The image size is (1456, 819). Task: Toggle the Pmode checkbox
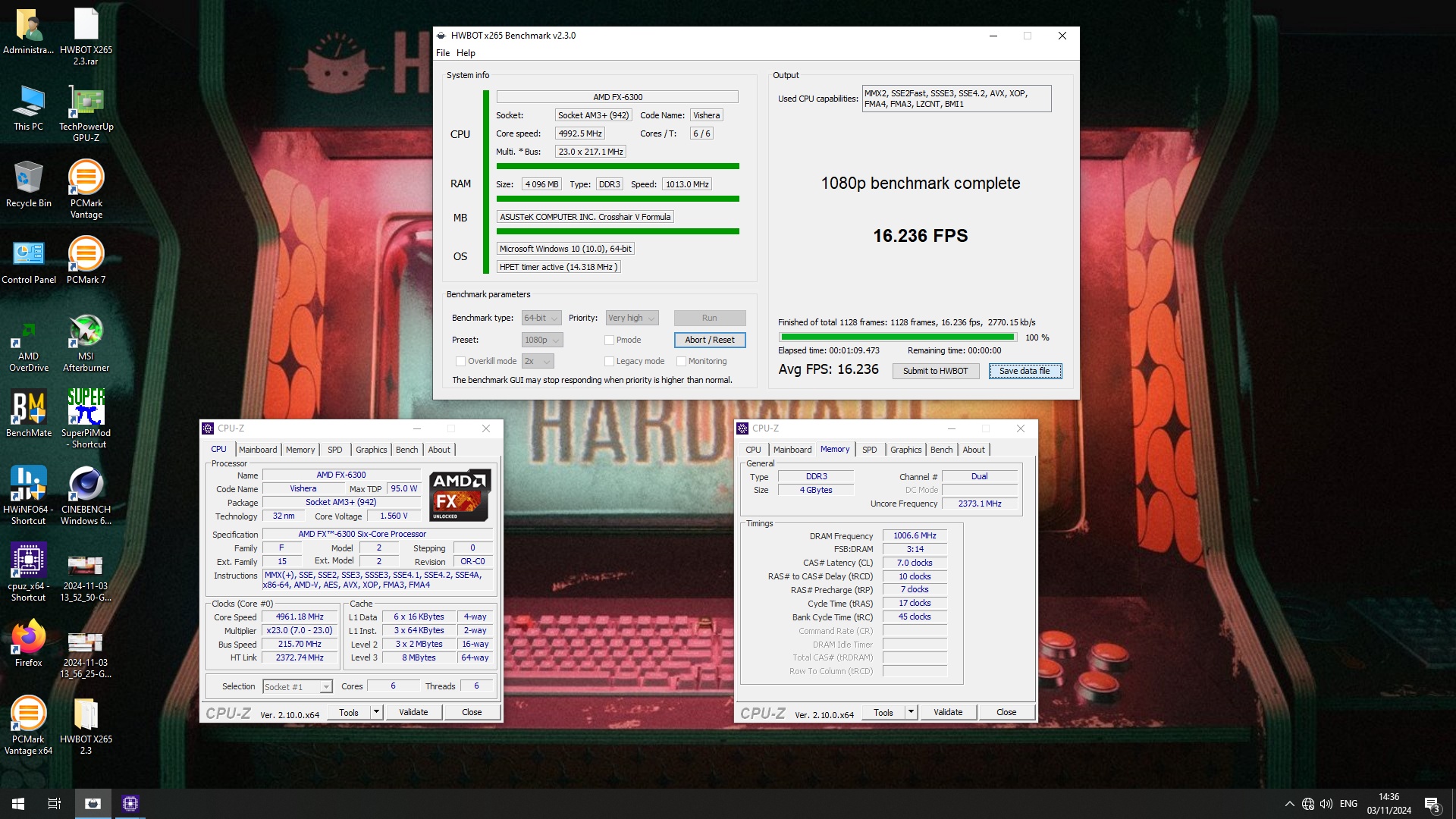(x=609, y=340)
